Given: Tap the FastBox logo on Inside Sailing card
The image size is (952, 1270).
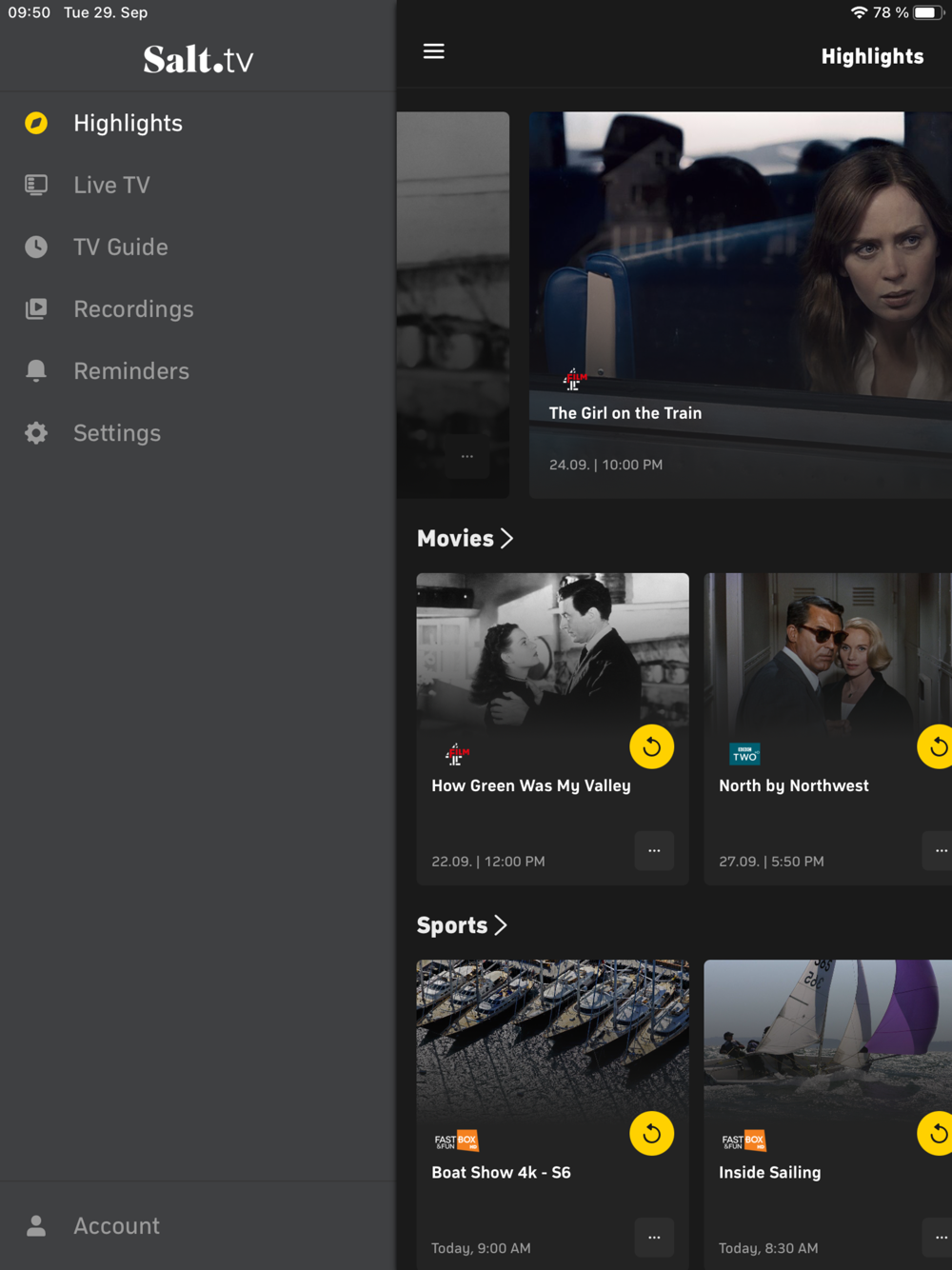Looking at the screenshot, I should (744, 1141).
